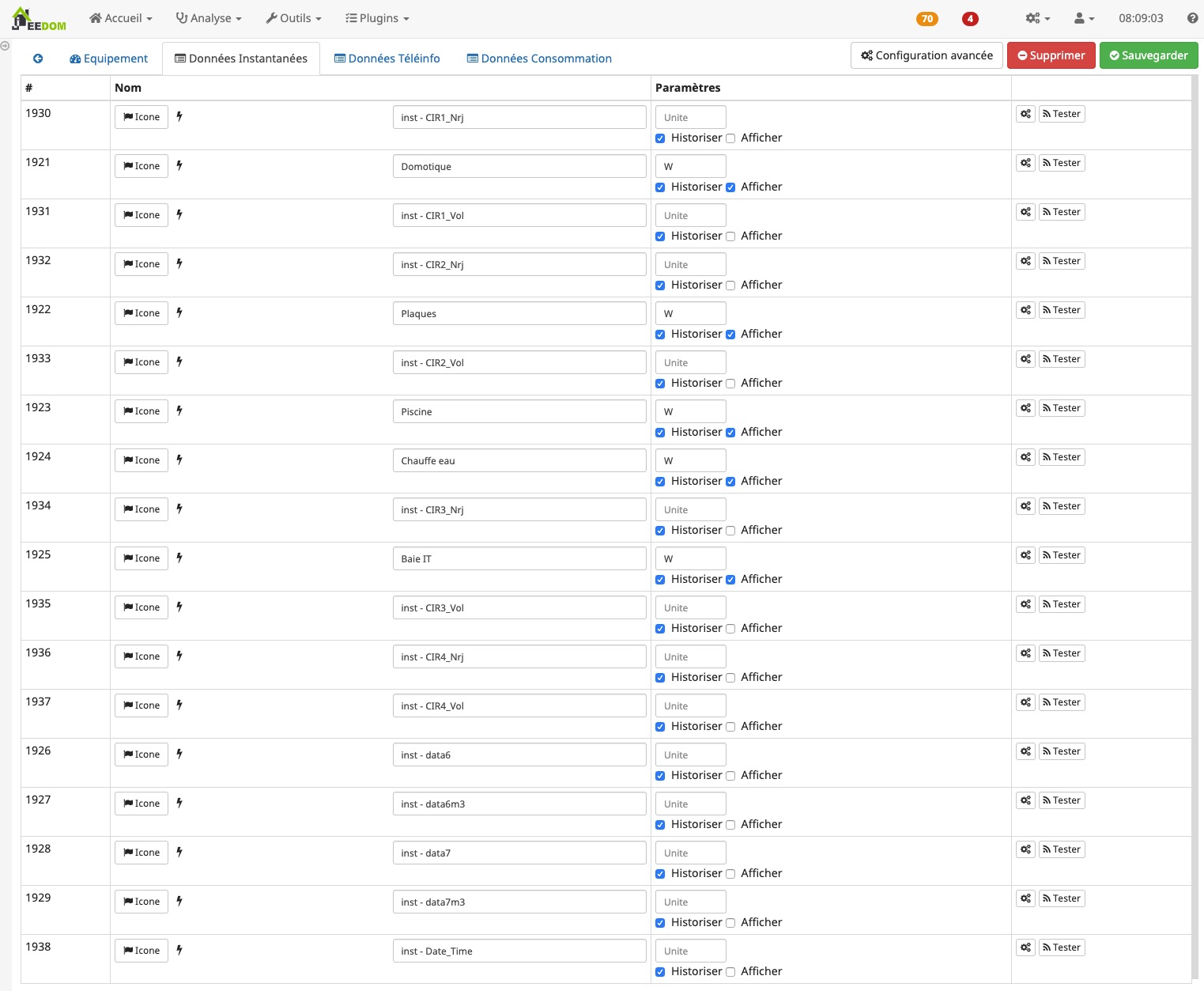Click the back arrow circle icon
The height and width of the screenshot is (991, 1204).
pos(38,59)
